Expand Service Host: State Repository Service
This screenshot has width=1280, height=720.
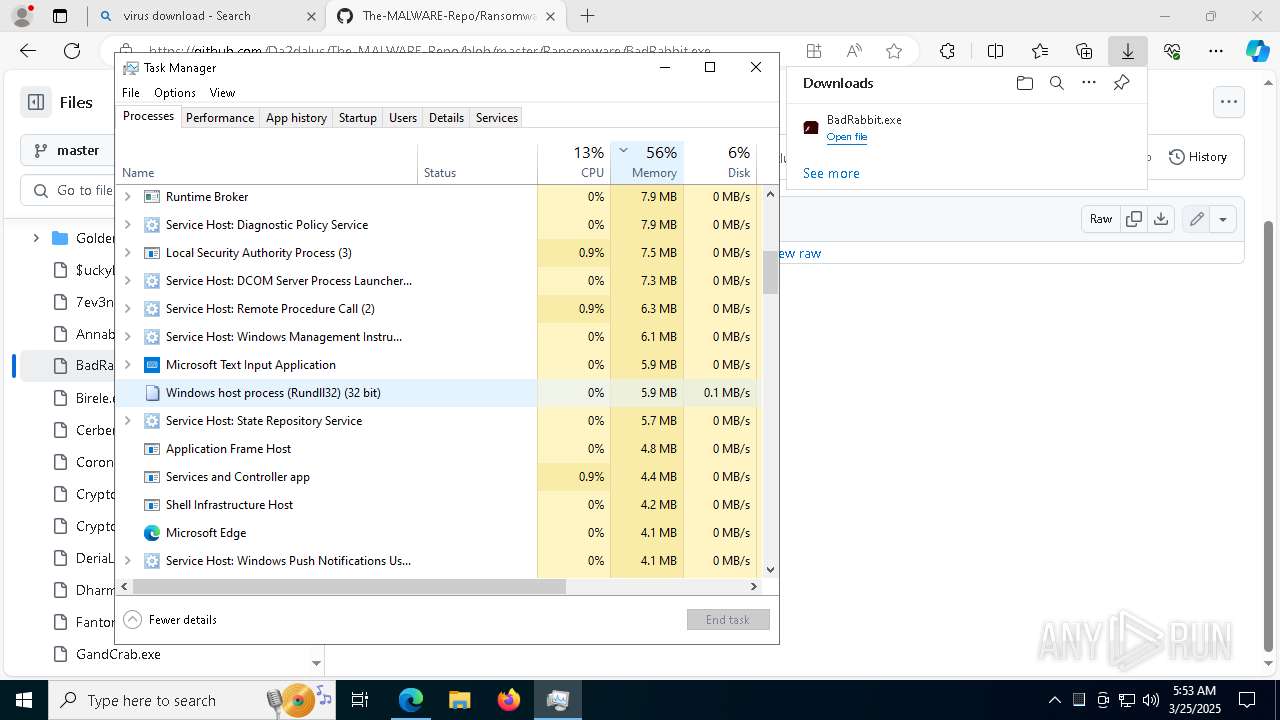[x=127, y=421]
